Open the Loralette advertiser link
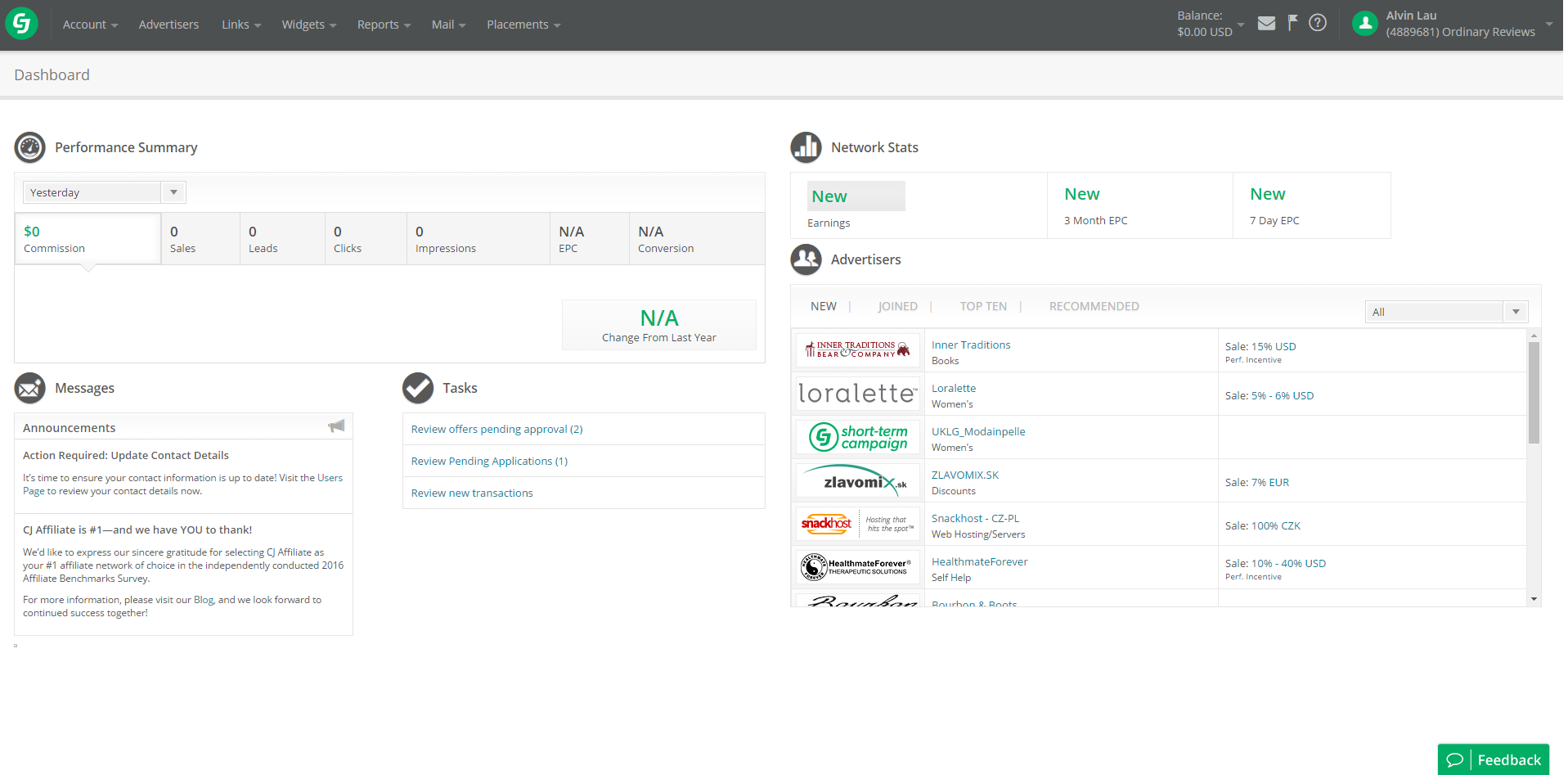This screenshot has height=775, width=1568. click(954, 388)
